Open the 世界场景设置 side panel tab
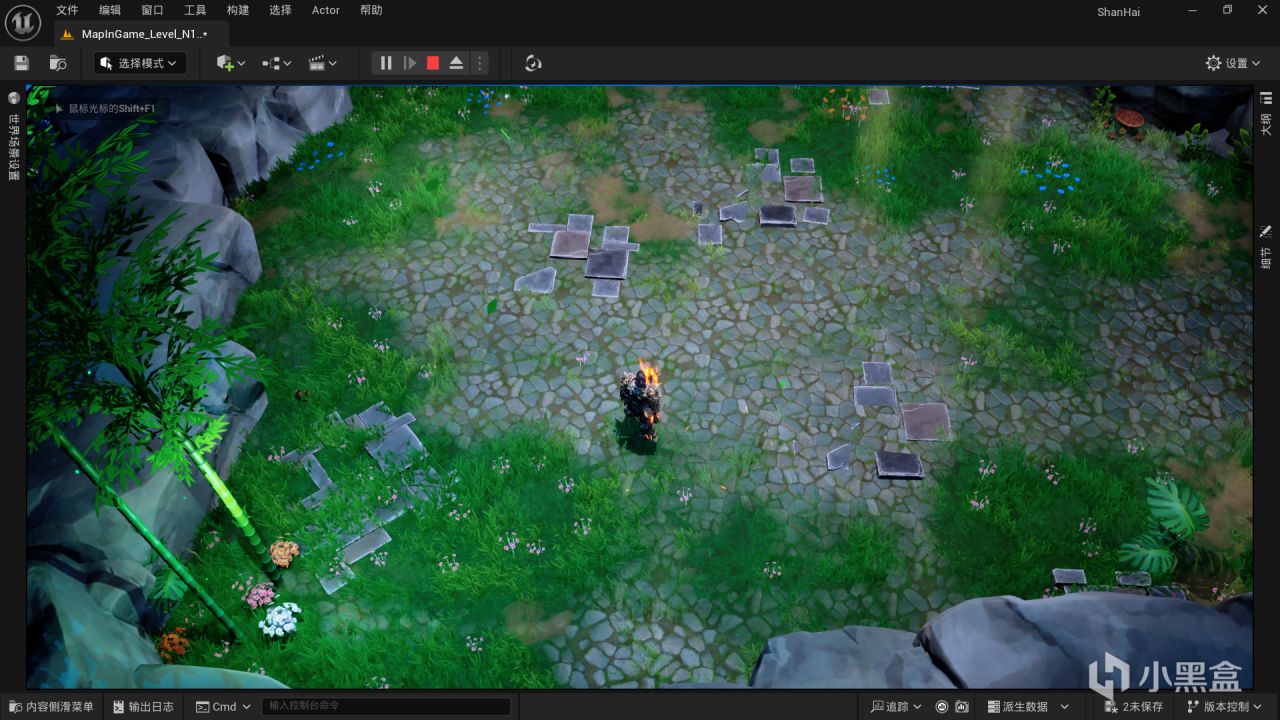Image resolution: width=1280 pixels, height=720 pixels. pos(13,138)
